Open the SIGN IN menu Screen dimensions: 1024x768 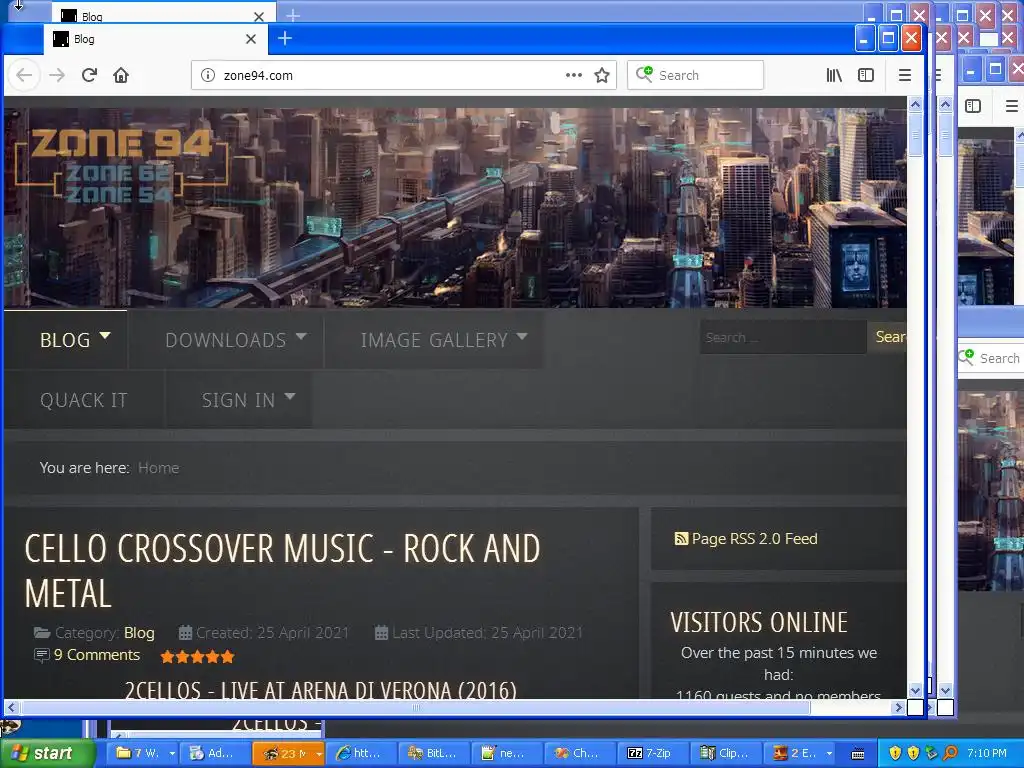[238, 400]
